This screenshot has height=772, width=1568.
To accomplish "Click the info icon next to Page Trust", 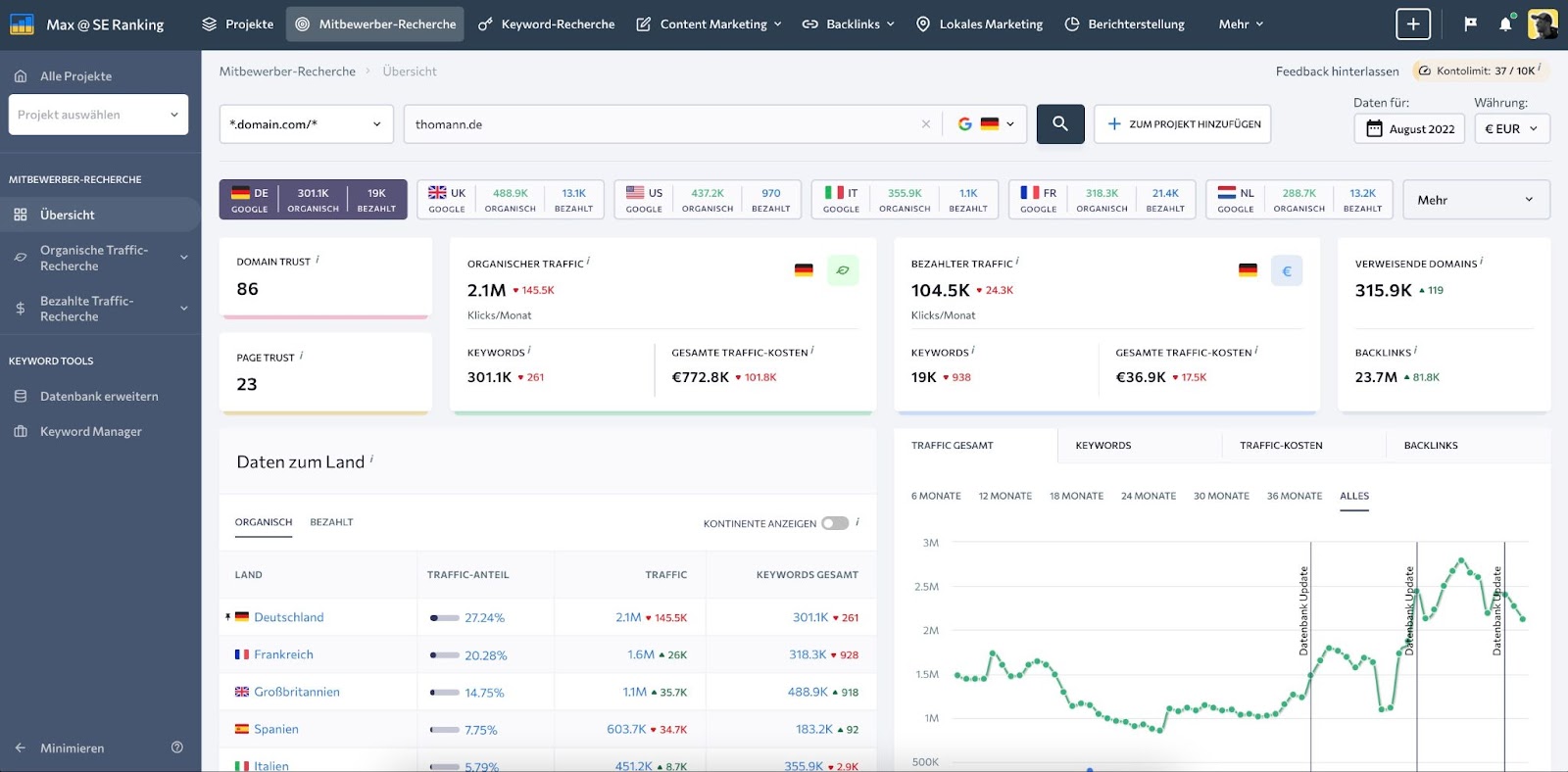I will point(301,356).
